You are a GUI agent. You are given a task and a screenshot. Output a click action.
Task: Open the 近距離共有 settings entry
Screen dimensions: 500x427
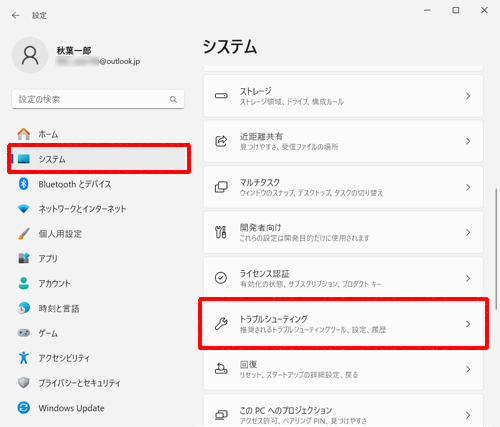pyautogui.click(x=343, y=141)
